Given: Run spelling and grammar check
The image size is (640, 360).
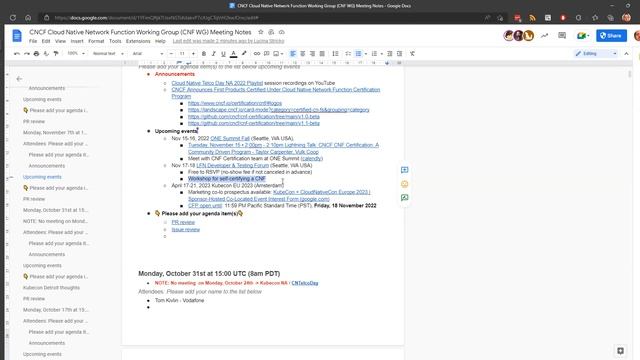Looking at the screenshot, I should click(x=46, y=53).
